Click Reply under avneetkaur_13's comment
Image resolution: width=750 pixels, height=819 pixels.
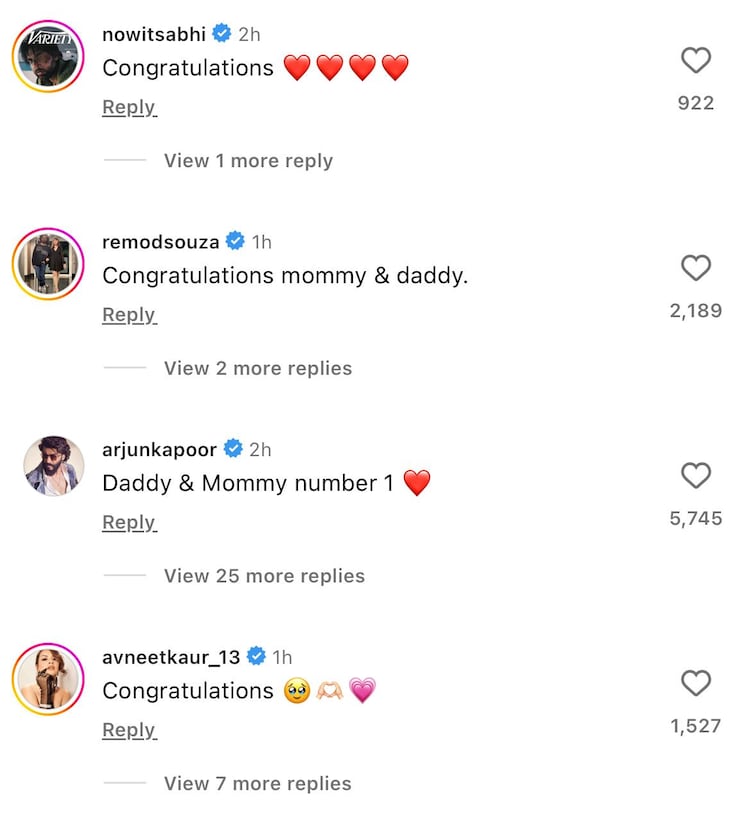128,730
